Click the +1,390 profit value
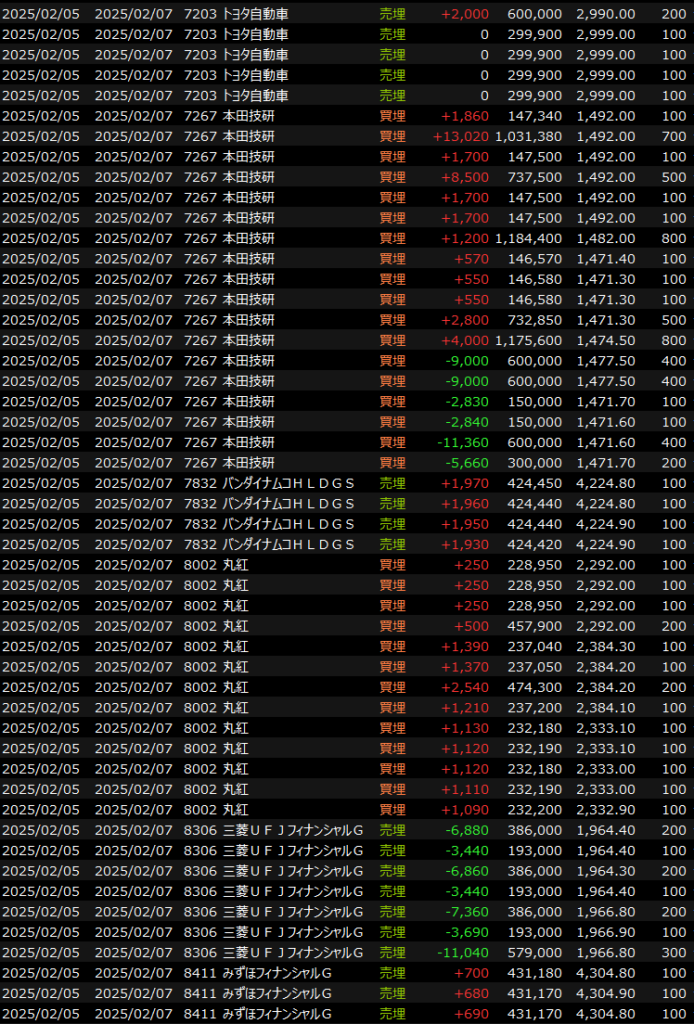Image resolution: width=694 pixels, height=1024 pixels. point(465,646)
